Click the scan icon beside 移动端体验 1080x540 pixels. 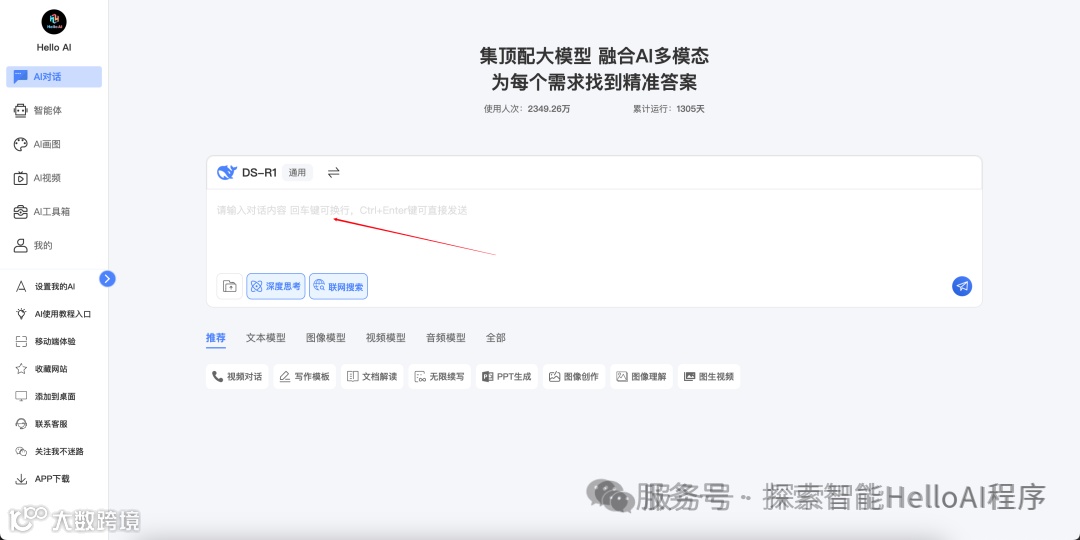click(21, 342)
